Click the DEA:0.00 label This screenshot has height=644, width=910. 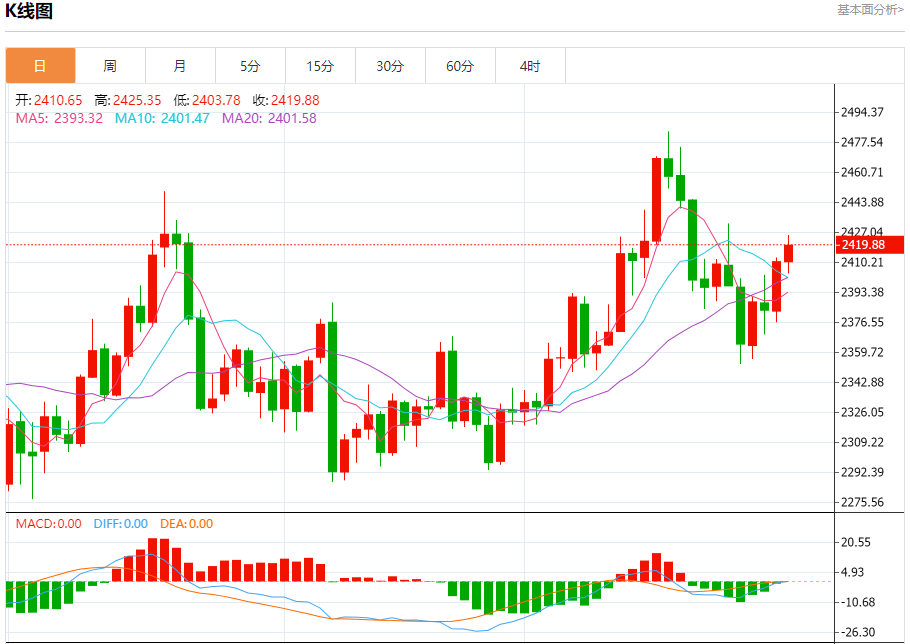click(x=186, y=524)
